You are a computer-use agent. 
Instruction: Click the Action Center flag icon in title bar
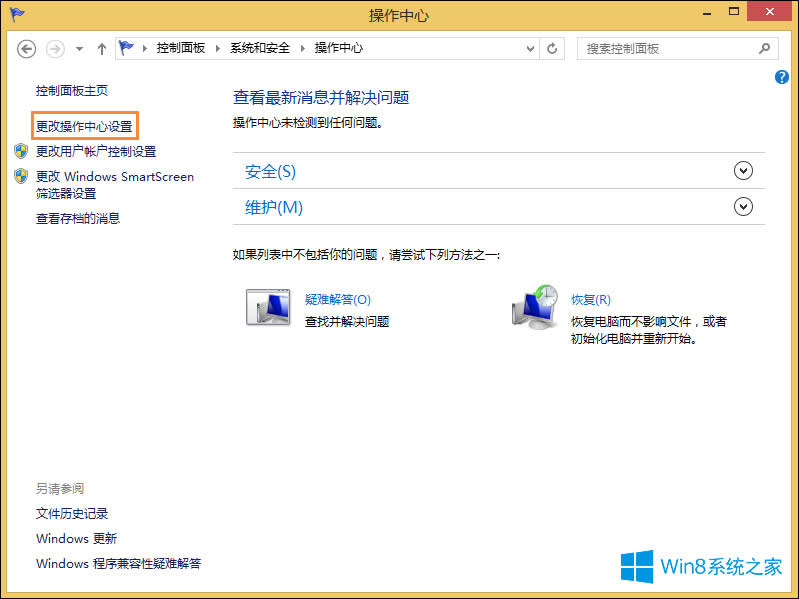pos(17,14)
